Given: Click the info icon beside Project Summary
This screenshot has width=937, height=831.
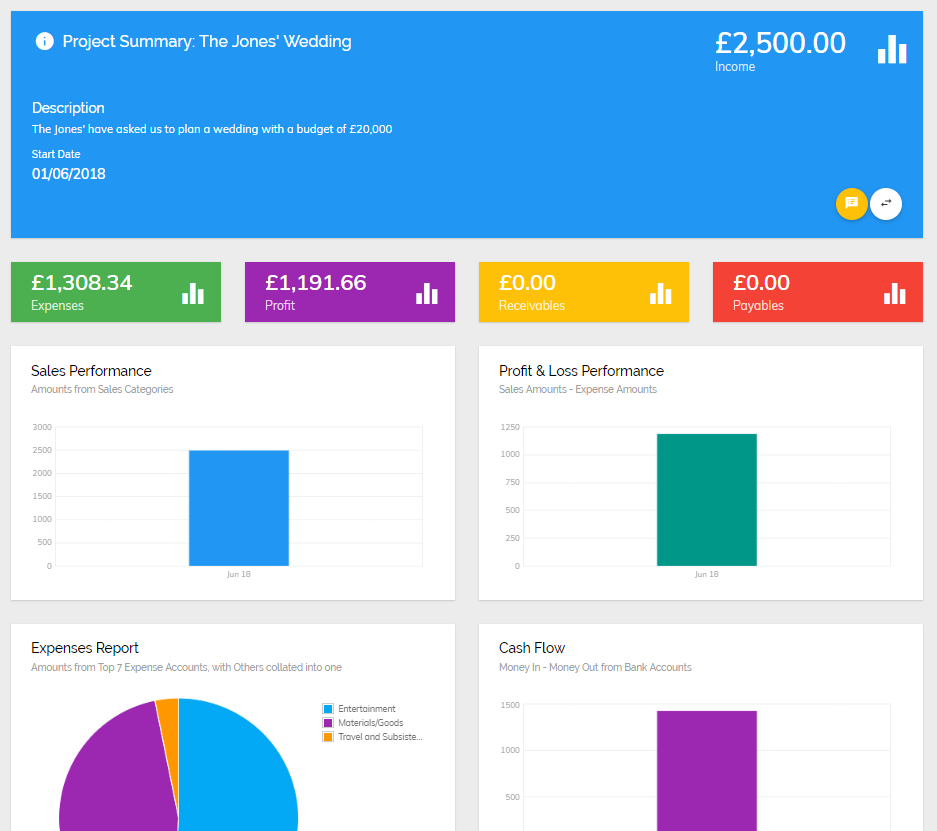Looking at the screenshot, I should [x=45, y=41].
